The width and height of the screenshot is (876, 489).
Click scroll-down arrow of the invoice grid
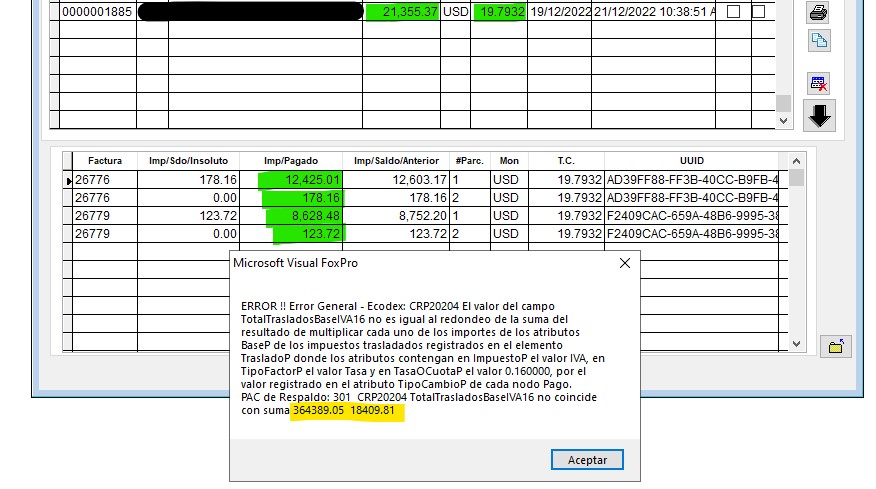point(797,344)
